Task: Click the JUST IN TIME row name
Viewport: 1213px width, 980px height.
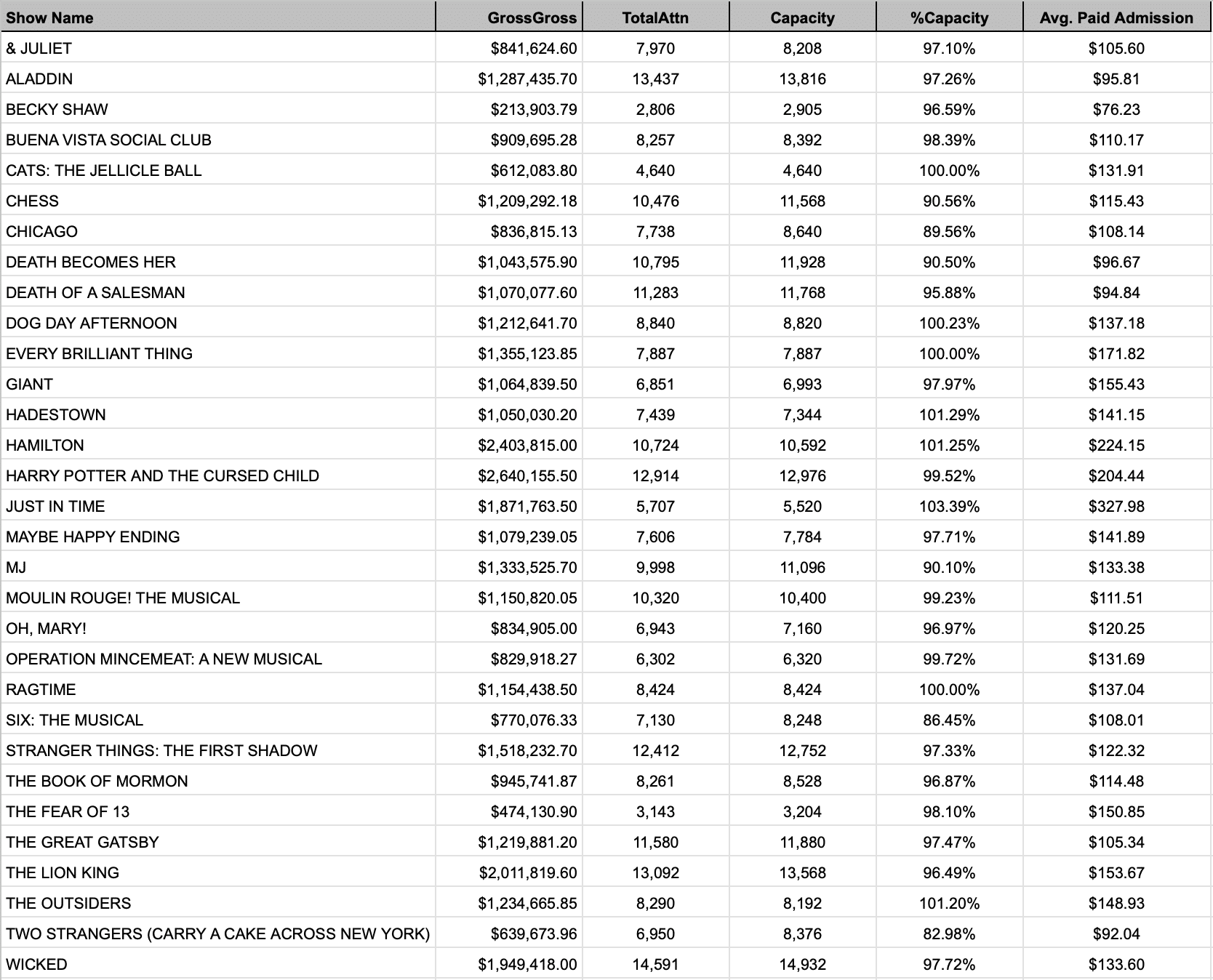Action: tap(55, 506)
